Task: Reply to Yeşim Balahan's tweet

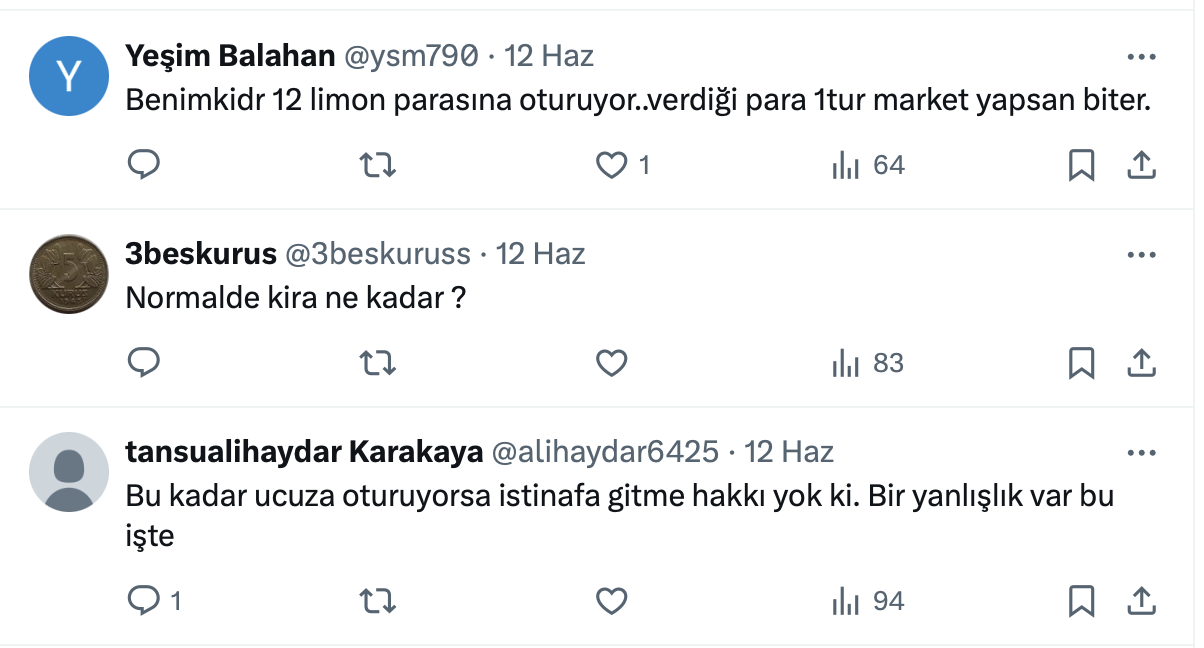Action: pyautogui.click(x=144, y=165)
